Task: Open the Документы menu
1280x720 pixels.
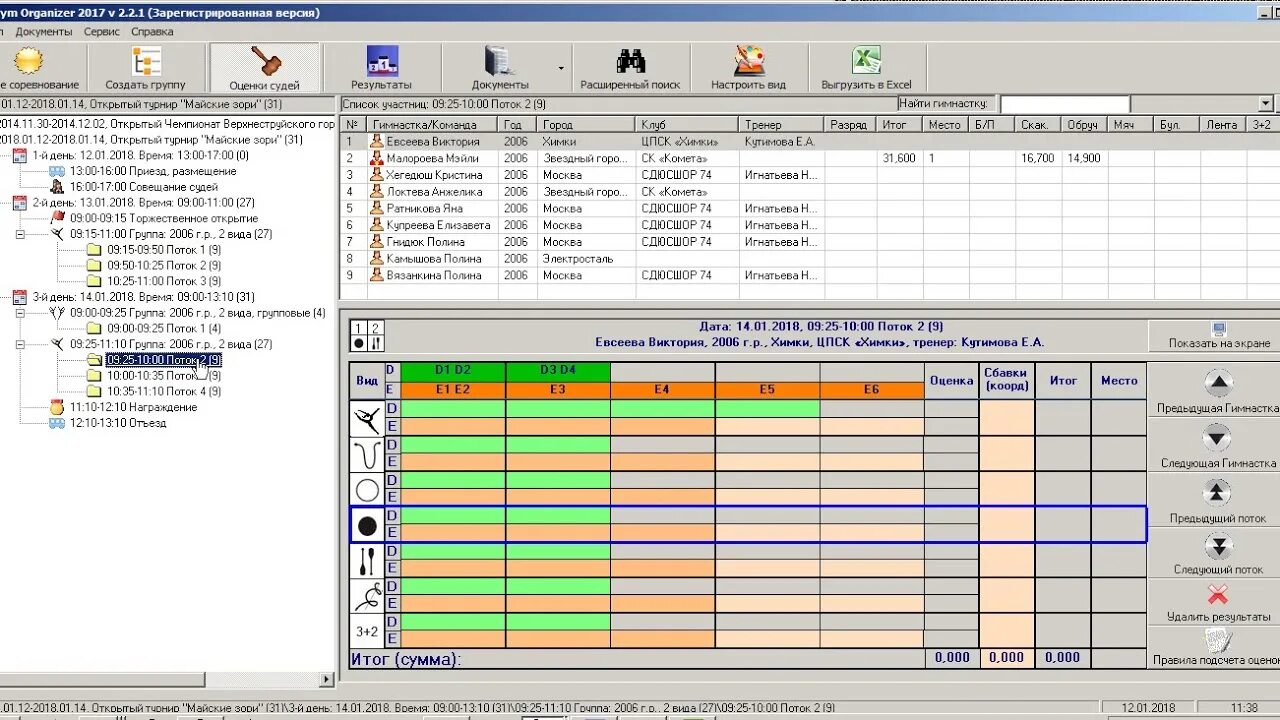Action: [x=44, y=32]
